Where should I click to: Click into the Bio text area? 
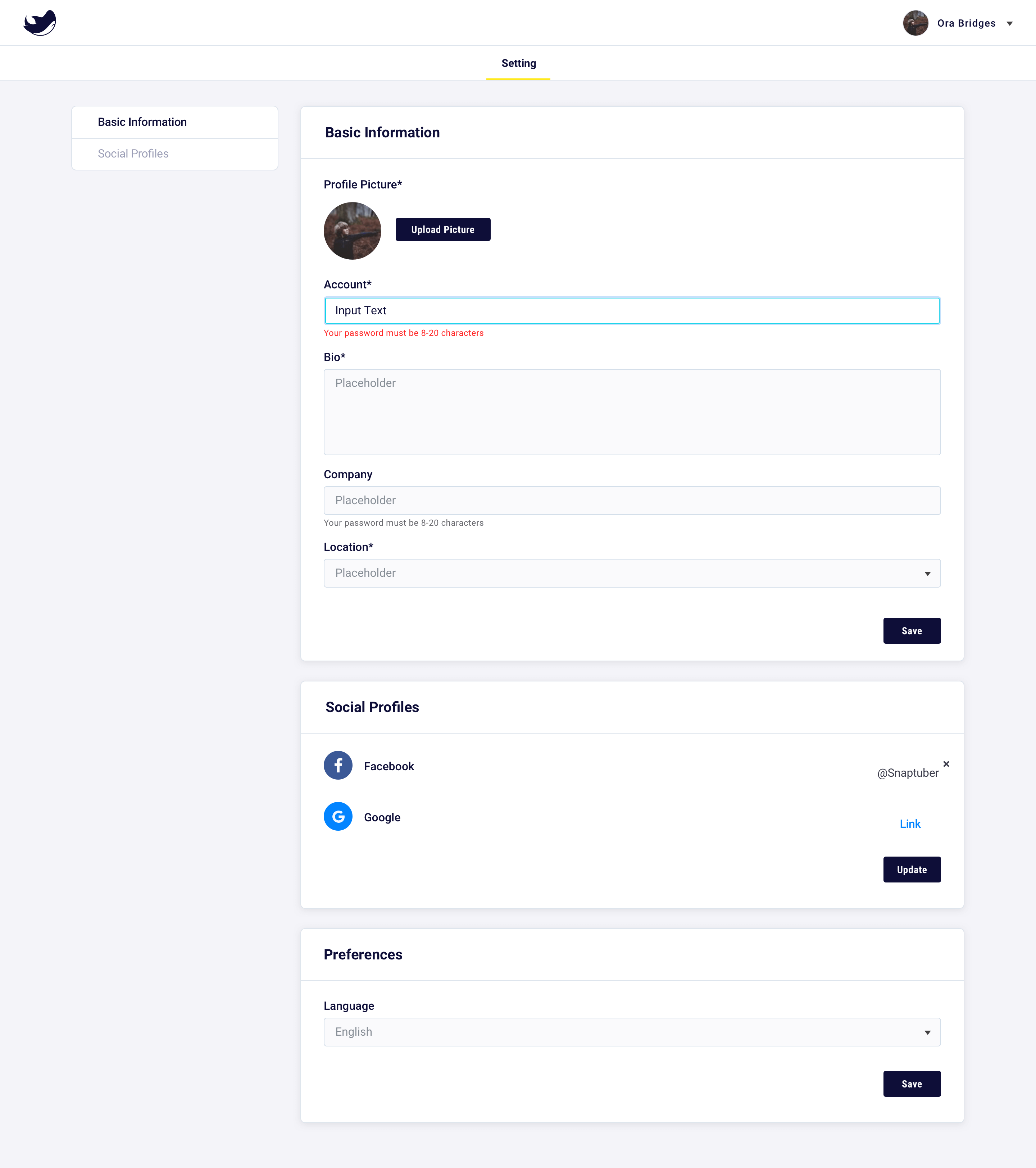[x=632, y=412]
